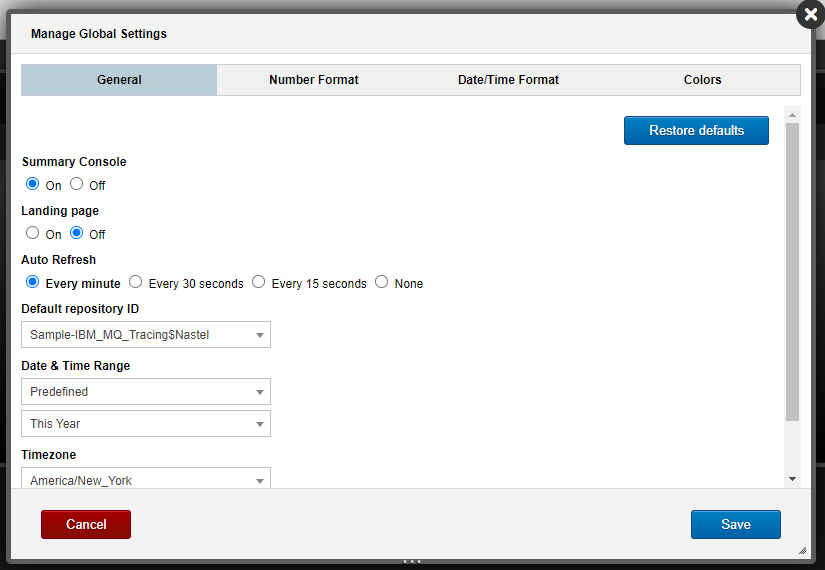Screen dimensions: 825x570
Task: Select the General tab
Action: 119,80
